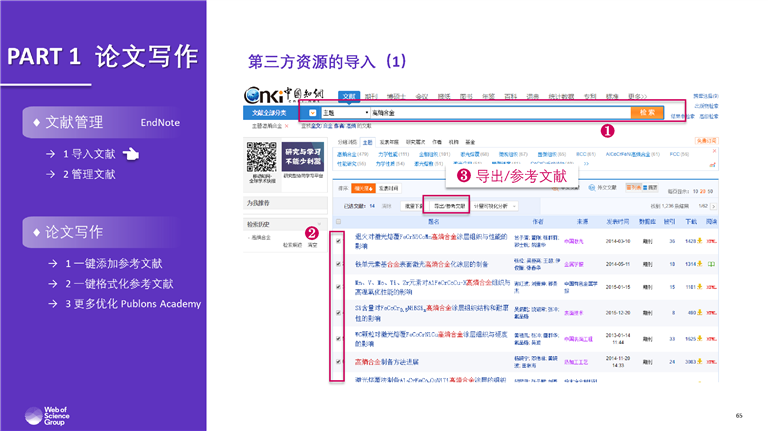Select the 期刊 database tab
The height and width of the screenshot is (431, 768).
[371, 96]
